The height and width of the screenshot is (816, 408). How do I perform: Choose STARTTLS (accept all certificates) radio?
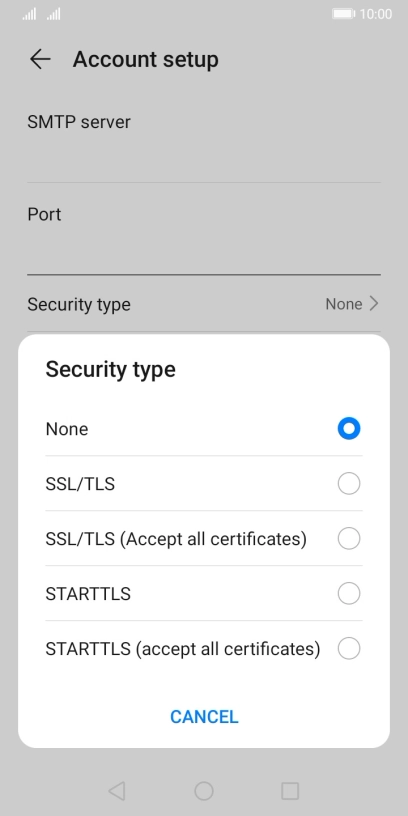point(349,649)
